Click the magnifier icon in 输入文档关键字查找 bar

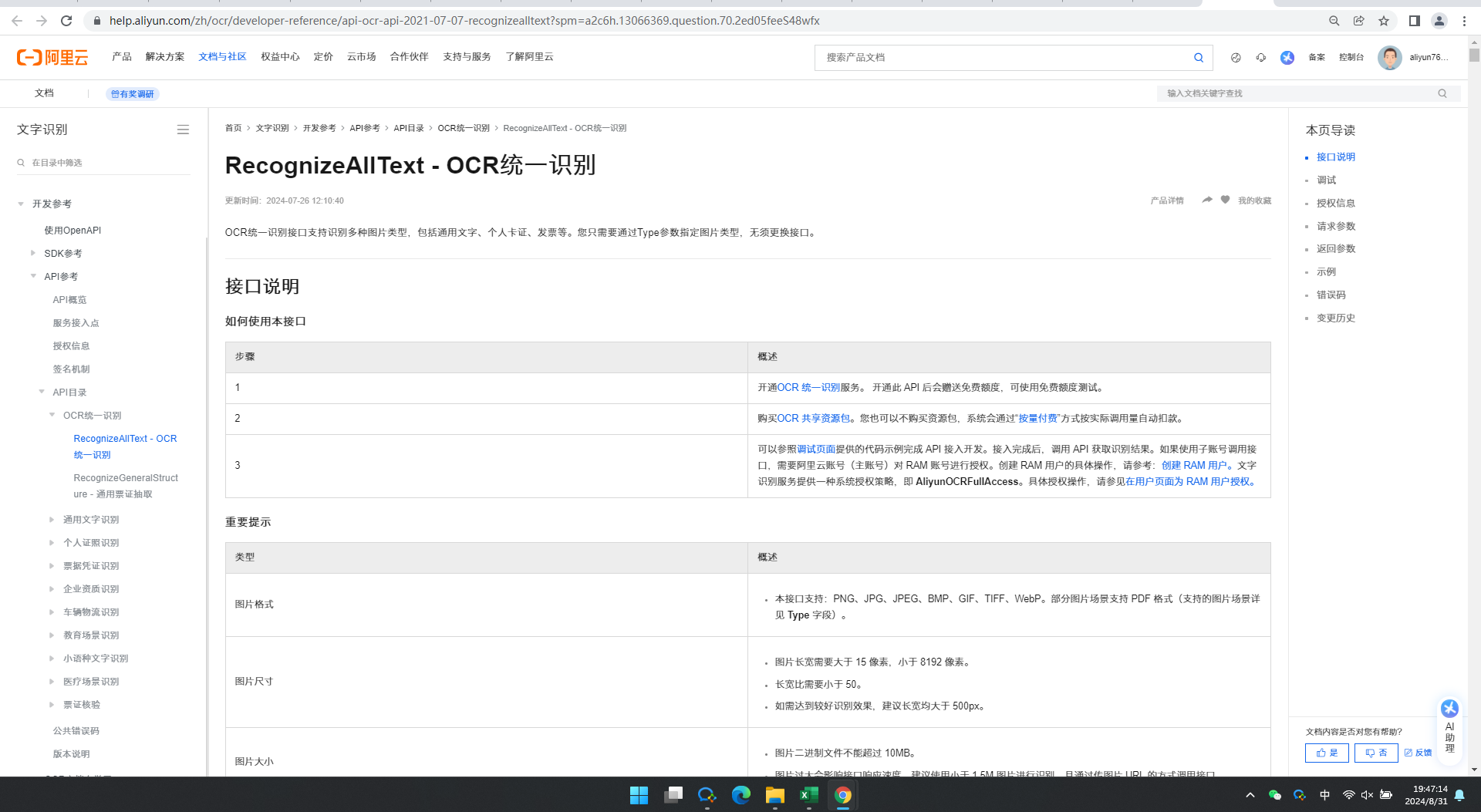click(x=1442, y=93)
